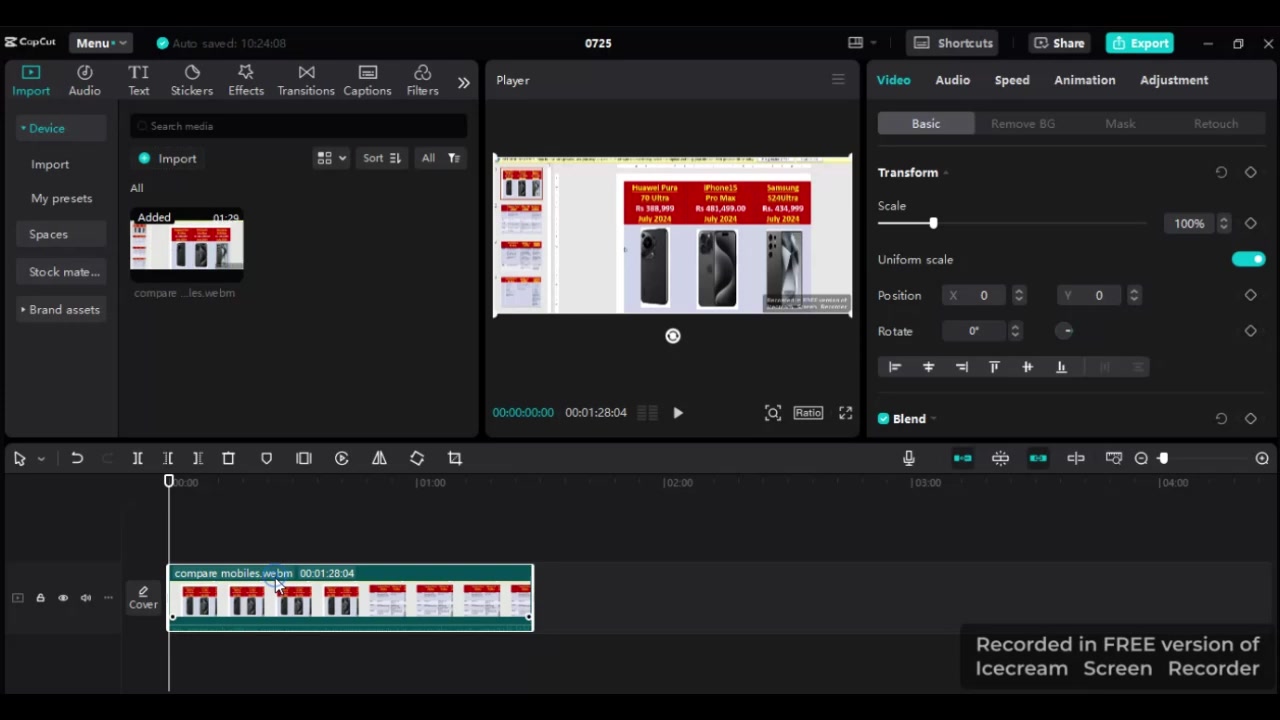
Task: Mute the video track audio
Action: [86, 598]
